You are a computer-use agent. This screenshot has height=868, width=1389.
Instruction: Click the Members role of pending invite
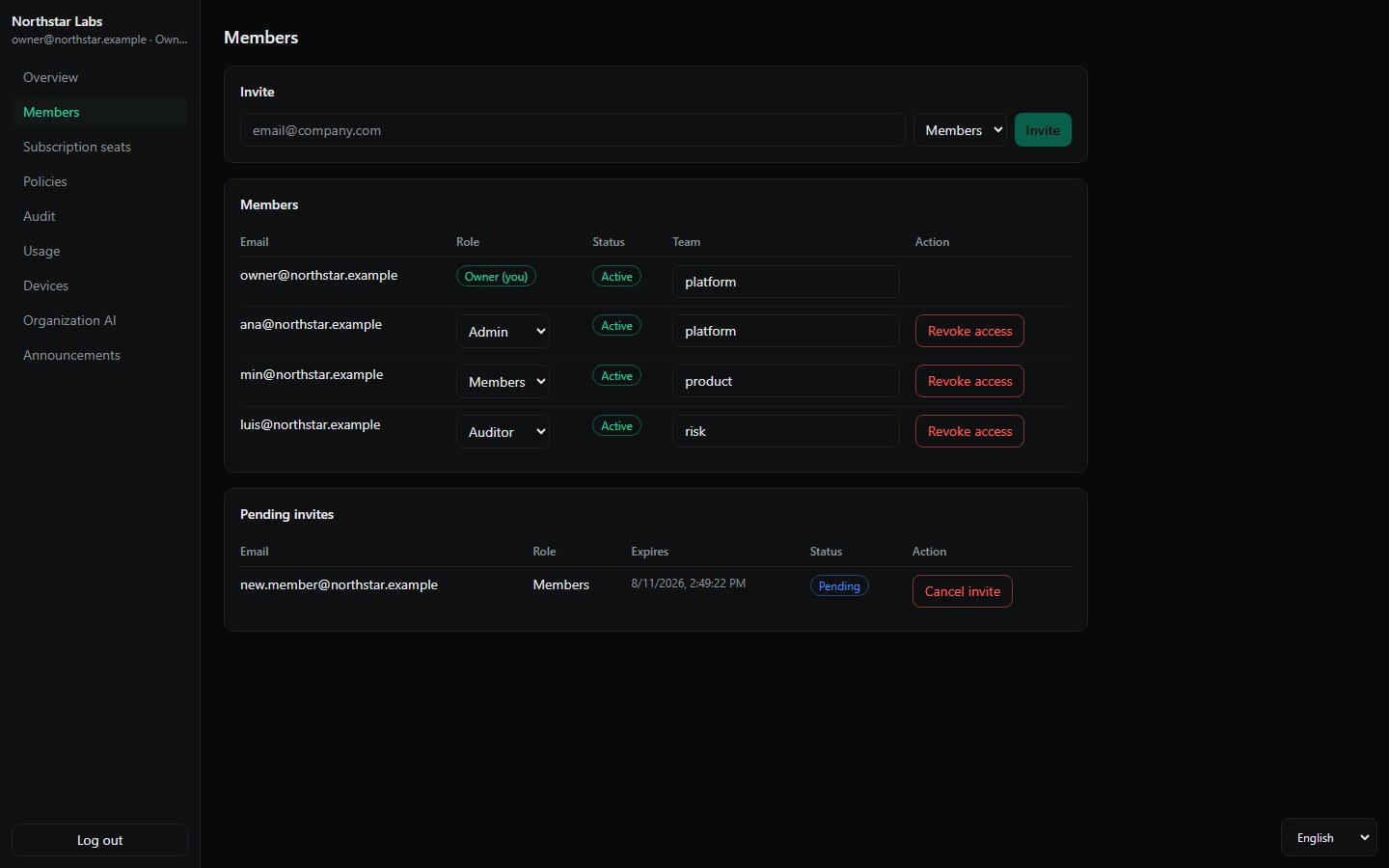point(561,584)
